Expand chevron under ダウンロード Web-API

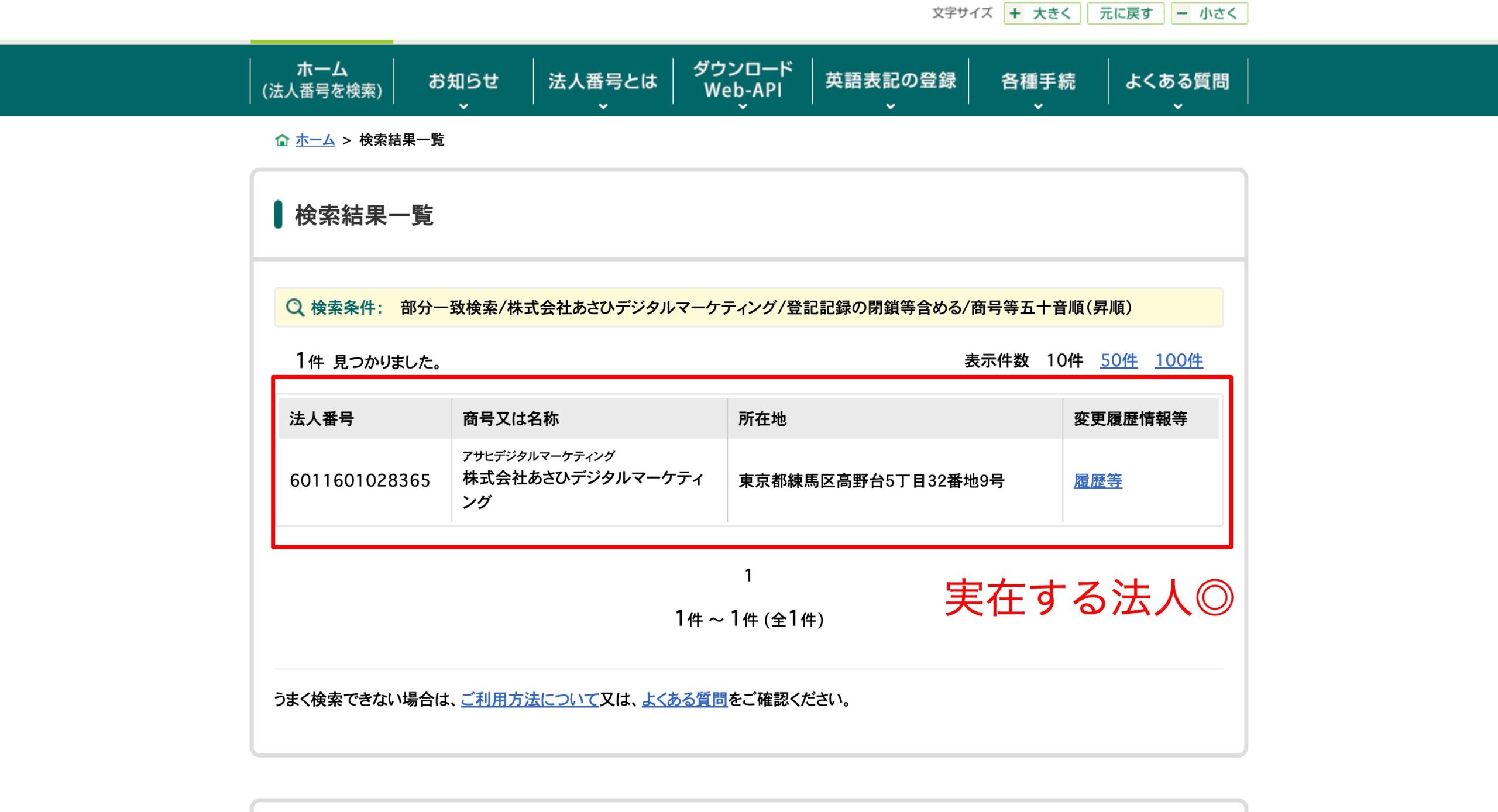click(x=743, y=106)
